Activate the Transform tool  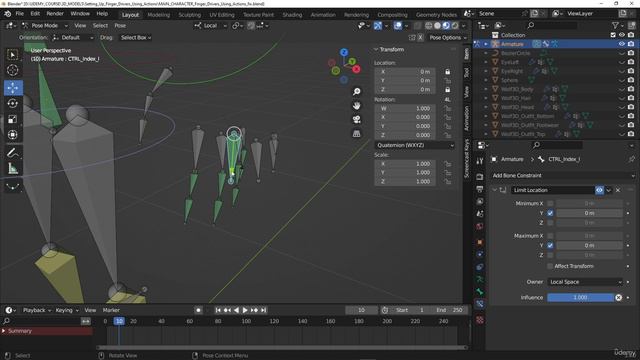[x=13, y=135]
